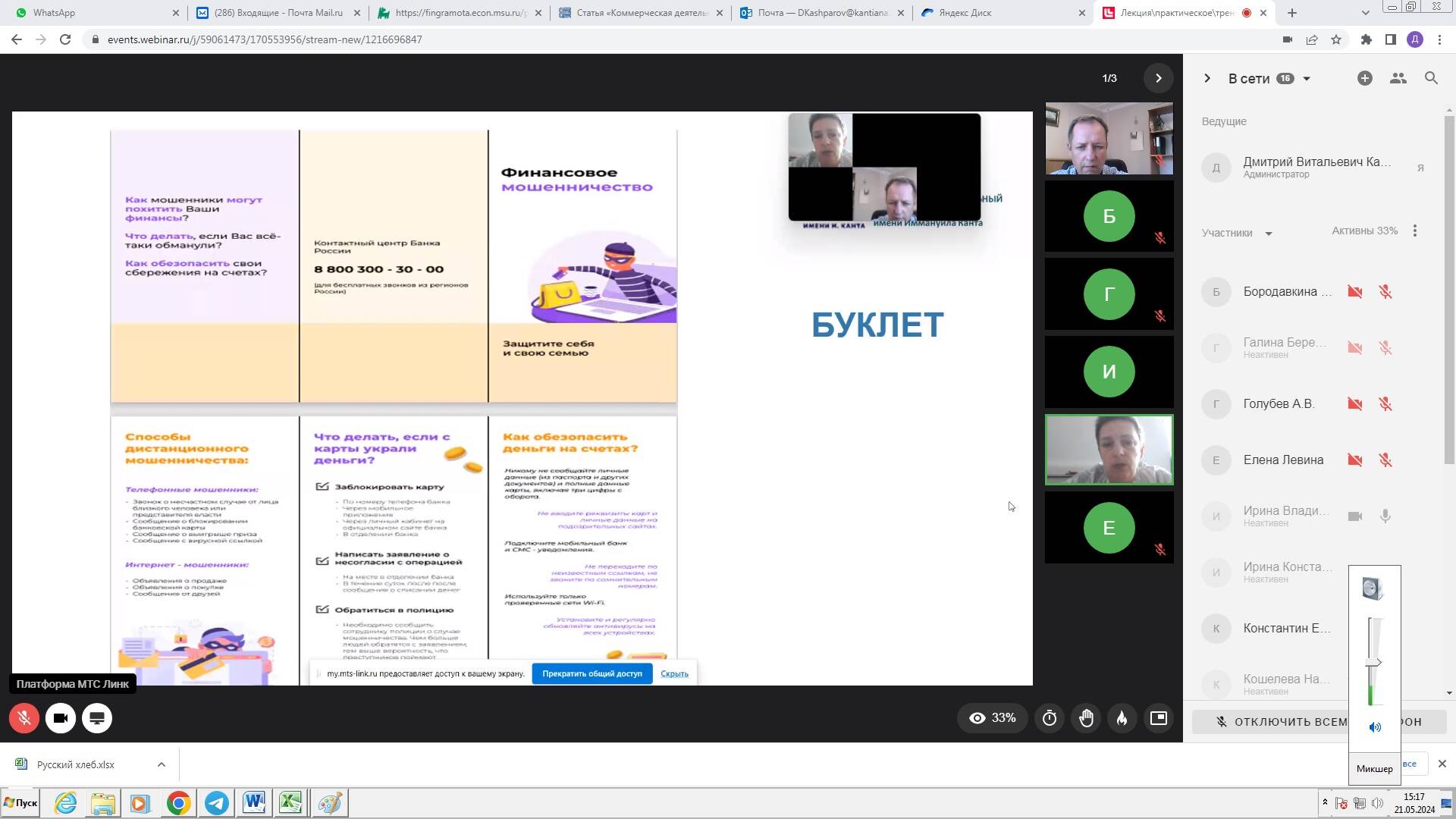Image resolution: width=1456 pixels, height=819 pixels.
Task: Open the 'В сети' dropdown arrow
Action: point(1307,79)
